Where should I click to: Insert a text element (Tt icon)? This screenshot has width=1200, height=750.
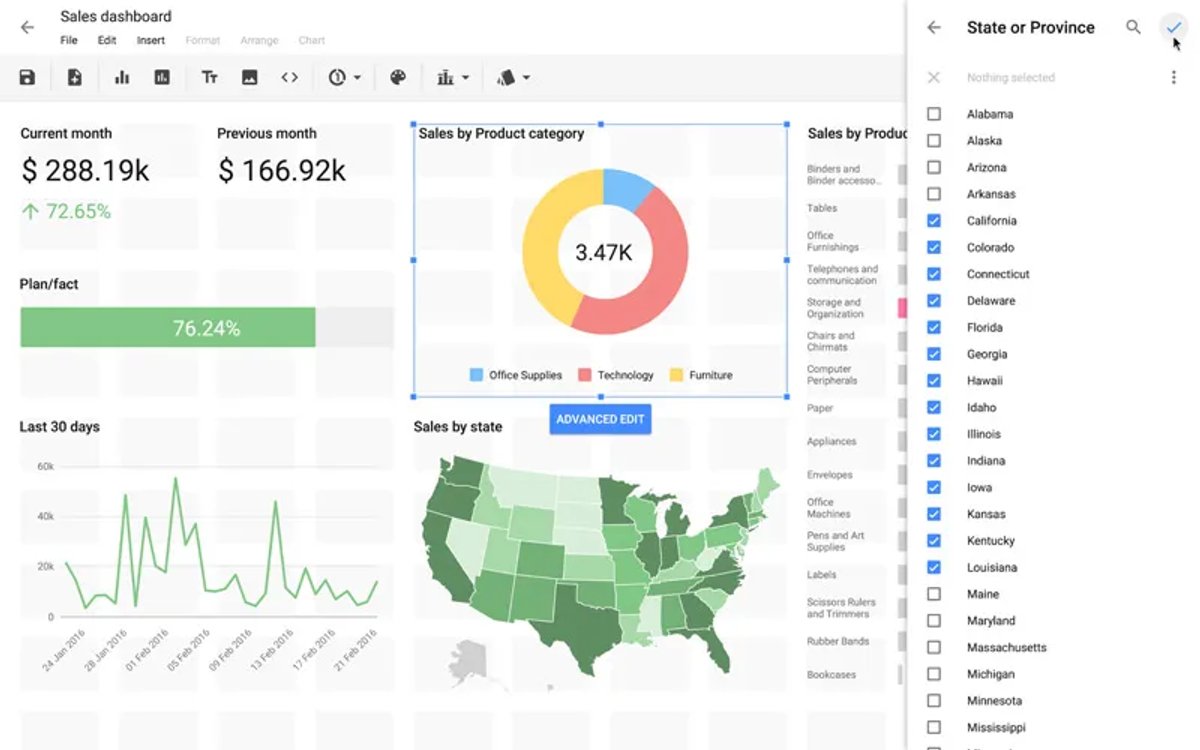coord(209,77)
